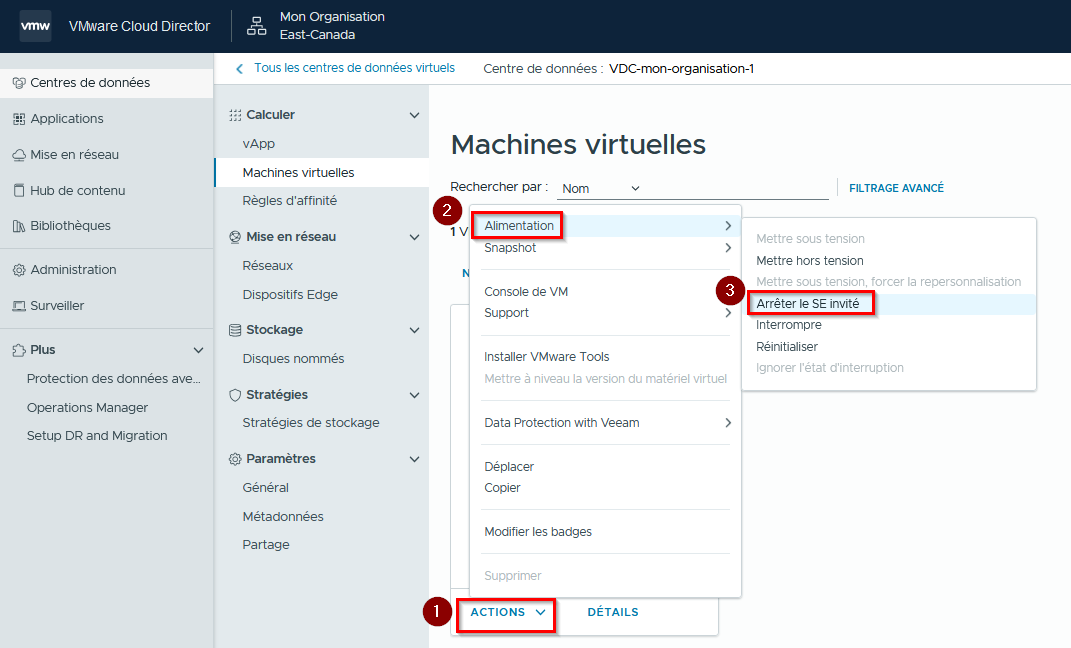Click the vmw logo icon
The width and height of the screenshot is (1071, 648).
click(x=35, y=26)
